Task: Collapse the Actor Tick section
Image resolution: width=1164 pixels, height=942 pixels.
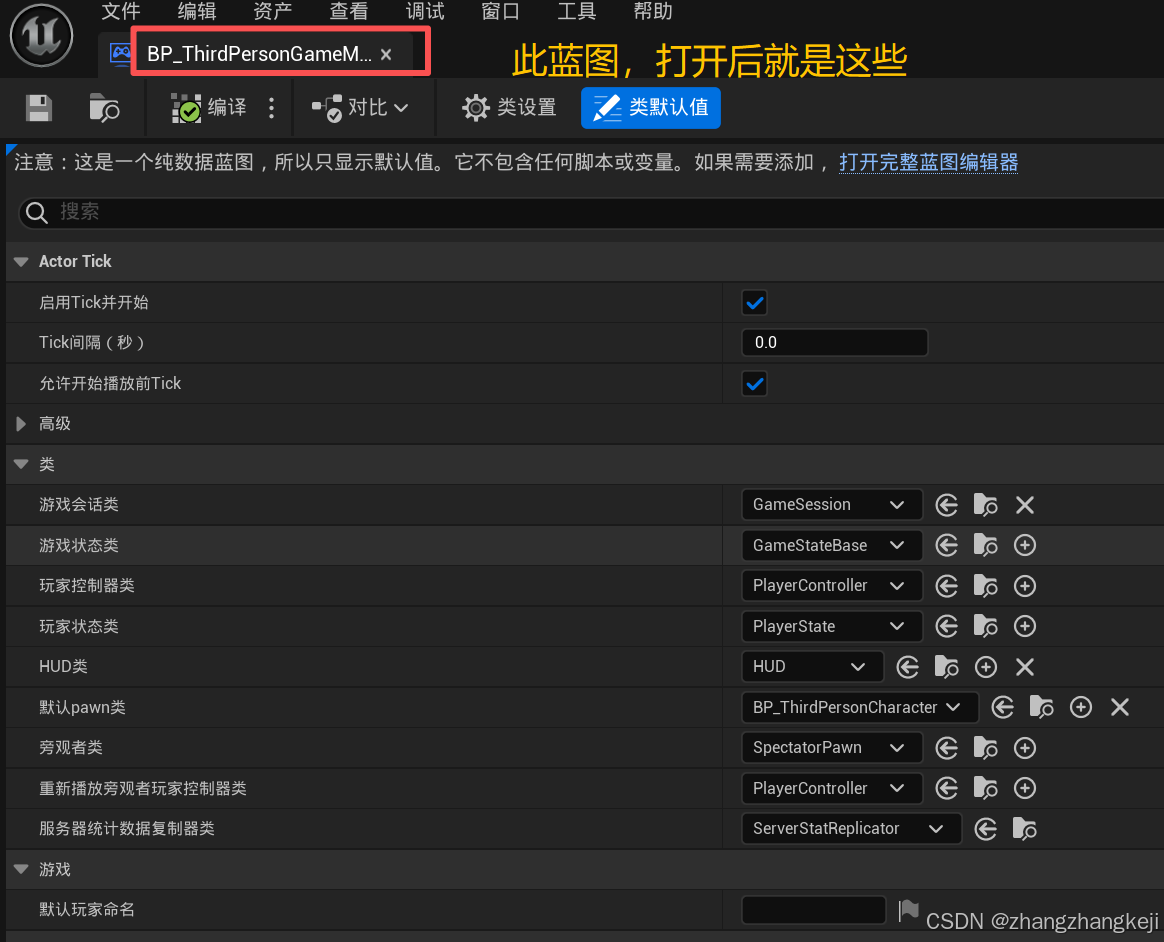Action: (x=21, y=261)
